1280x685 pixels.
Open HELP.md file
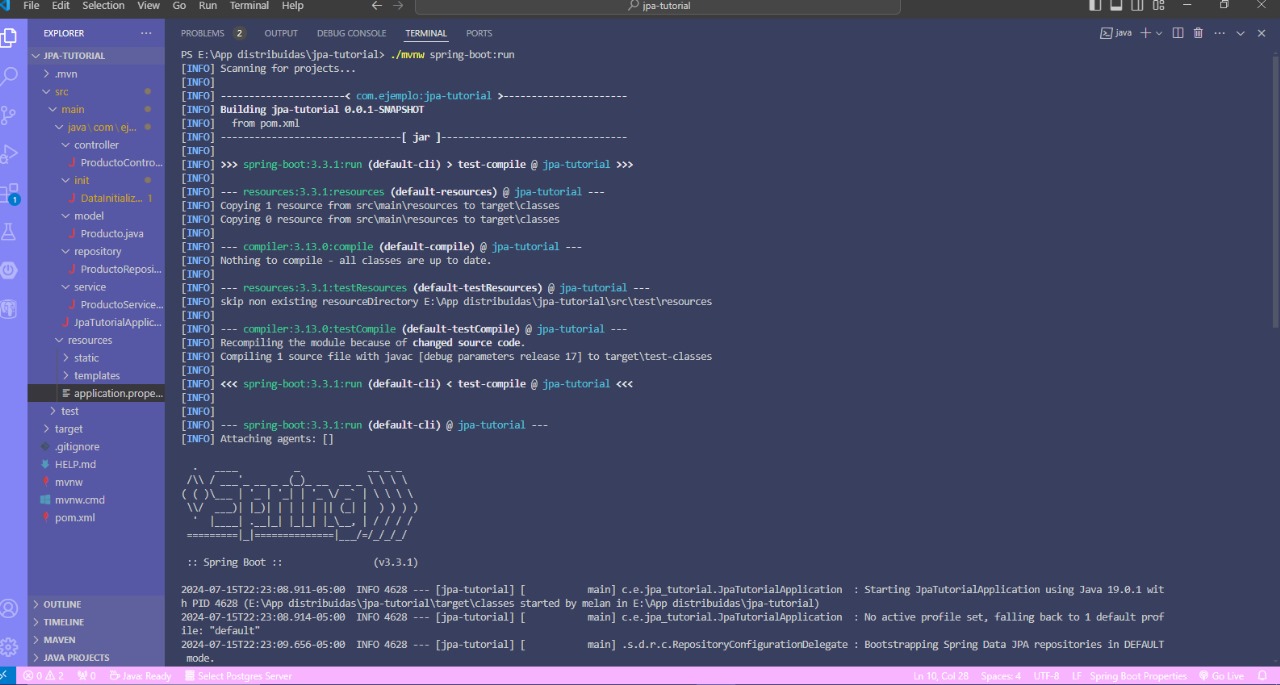click(96, 464)
